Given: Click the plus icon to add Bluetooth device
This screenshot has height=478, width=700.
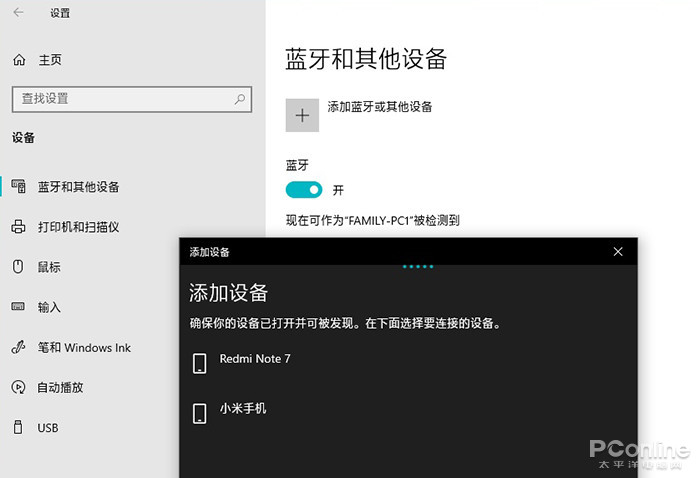Looking at the screenshot, I should [302, 115].
